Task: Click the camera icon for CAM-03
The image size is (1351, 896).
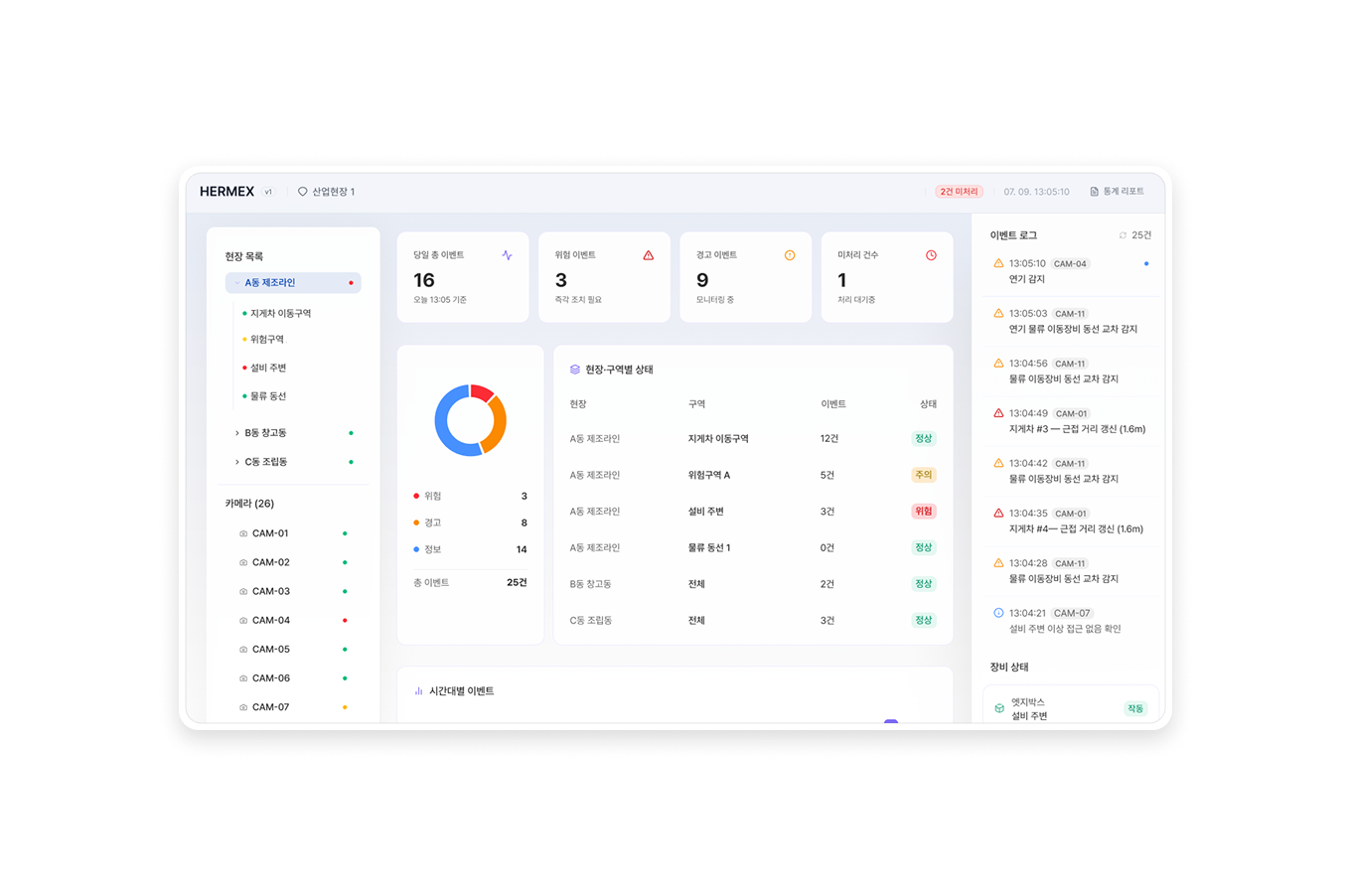Action: coord(243,591)
